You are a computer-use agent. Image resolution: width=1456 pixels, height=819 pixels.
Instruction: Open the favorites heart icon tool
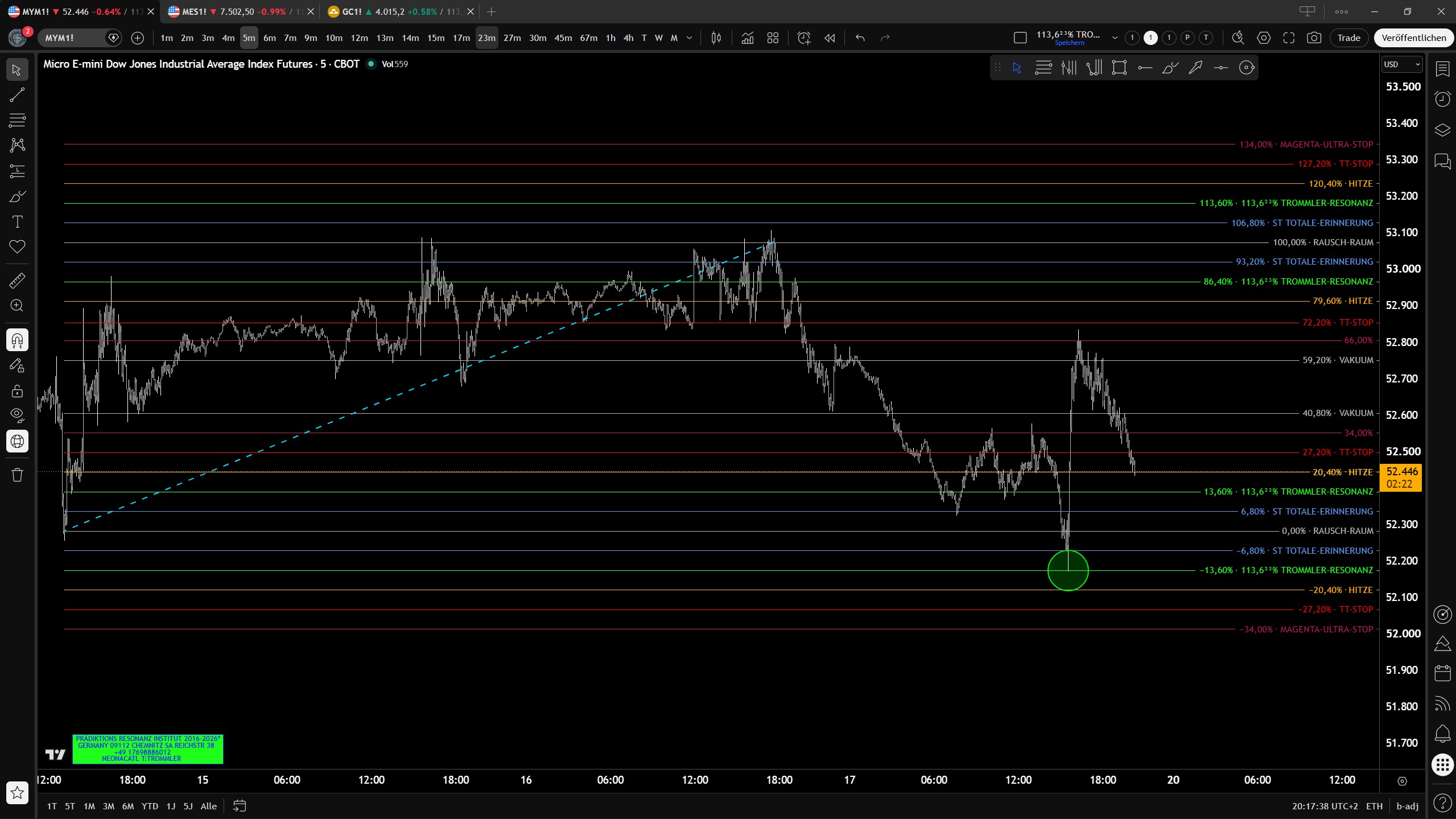pyautogui.click(x=17, y=246)
